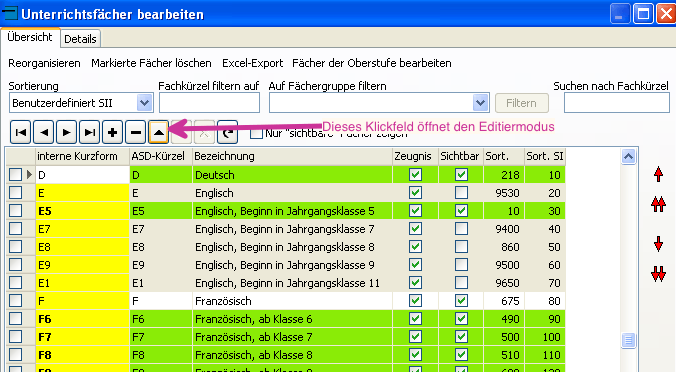Click the Sichtbar column header
Viewport: 676px width, 372px height.
460,156
